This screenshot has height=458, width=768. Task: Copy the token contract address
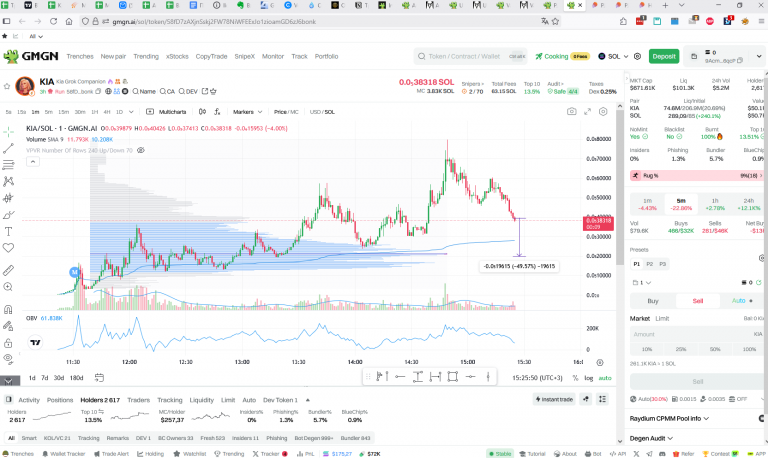coord(98,92)
